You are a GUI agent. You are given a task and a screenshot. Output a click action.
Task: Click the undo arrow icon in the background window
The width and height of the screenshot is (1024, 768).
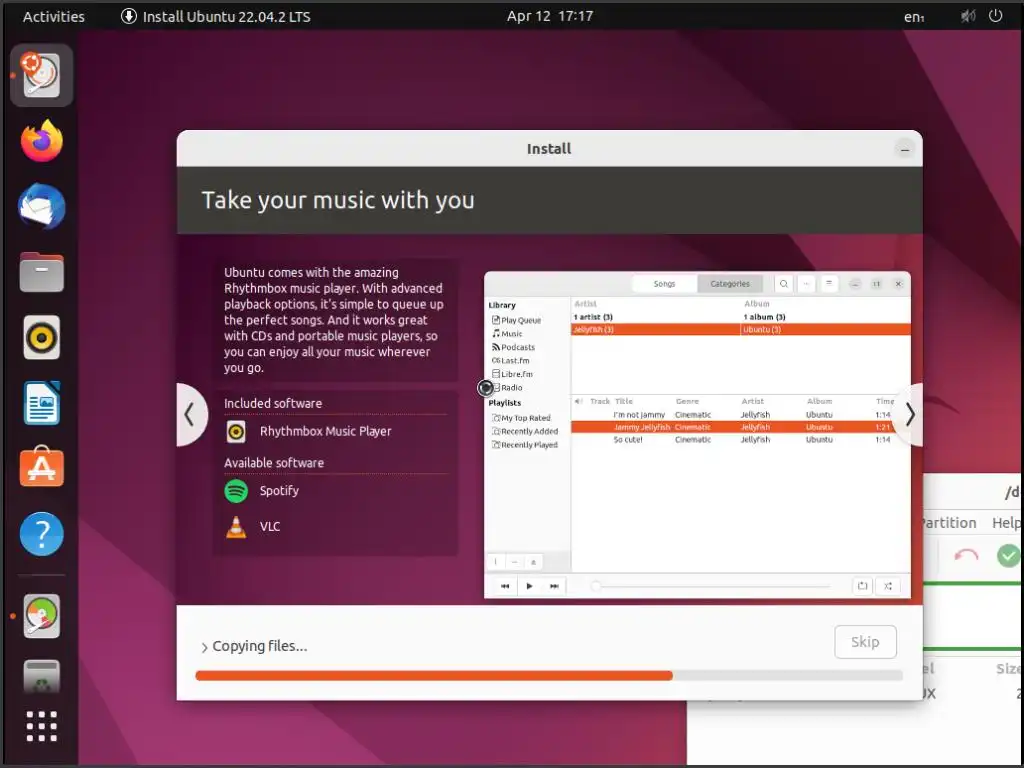click(x=966, y=556)
